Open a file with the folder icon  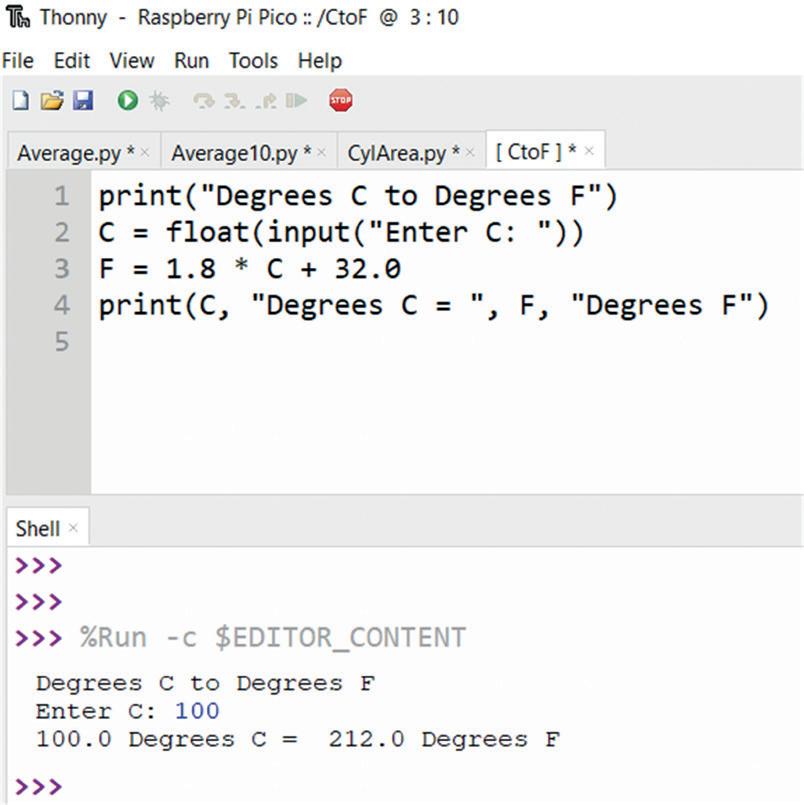tap(52, 100)
